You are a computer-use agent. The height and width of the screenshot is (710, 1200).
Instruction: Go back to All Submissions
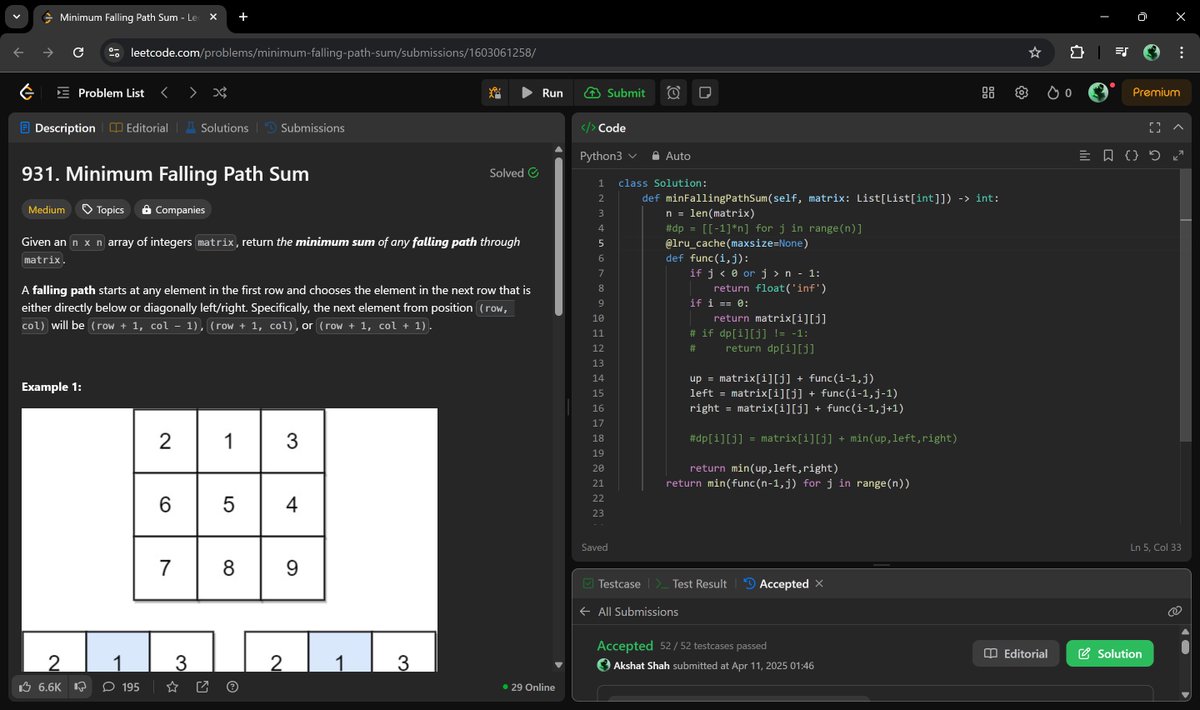coord(628,611)
